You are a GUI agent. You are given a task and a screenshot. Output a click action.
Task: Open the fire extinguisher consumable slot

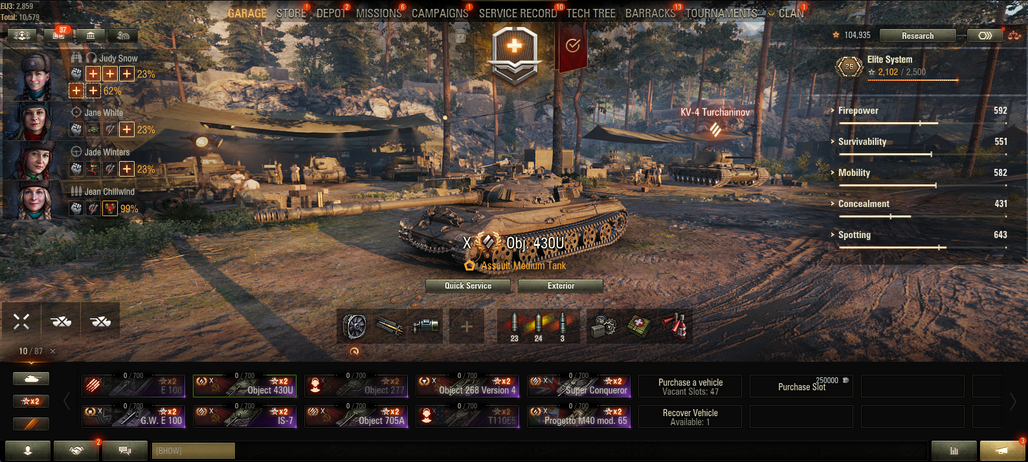click(x=674, y=325)
